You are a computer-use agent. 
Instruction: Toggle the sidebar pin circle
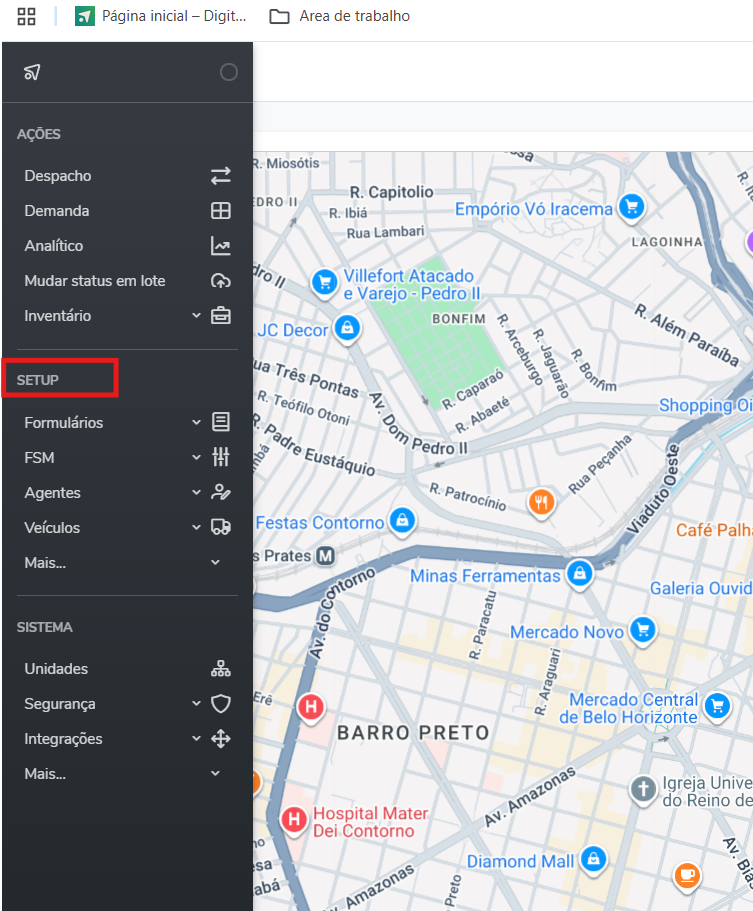pyautogui.click(x=229, y=72)
